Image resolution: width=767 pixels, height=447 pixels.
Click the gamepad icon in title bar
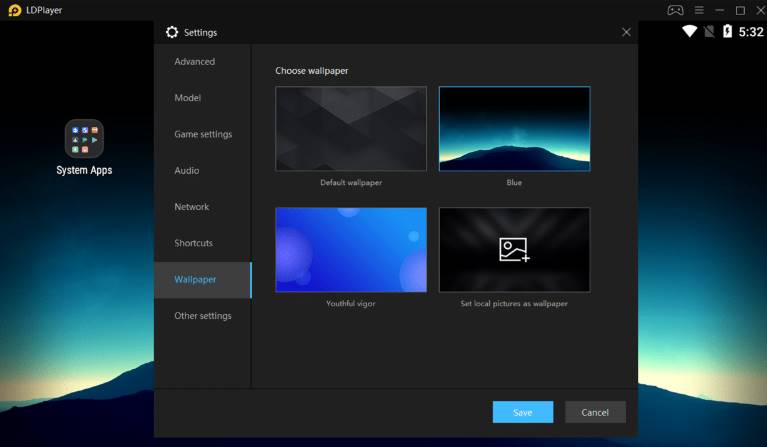point(676,10)
